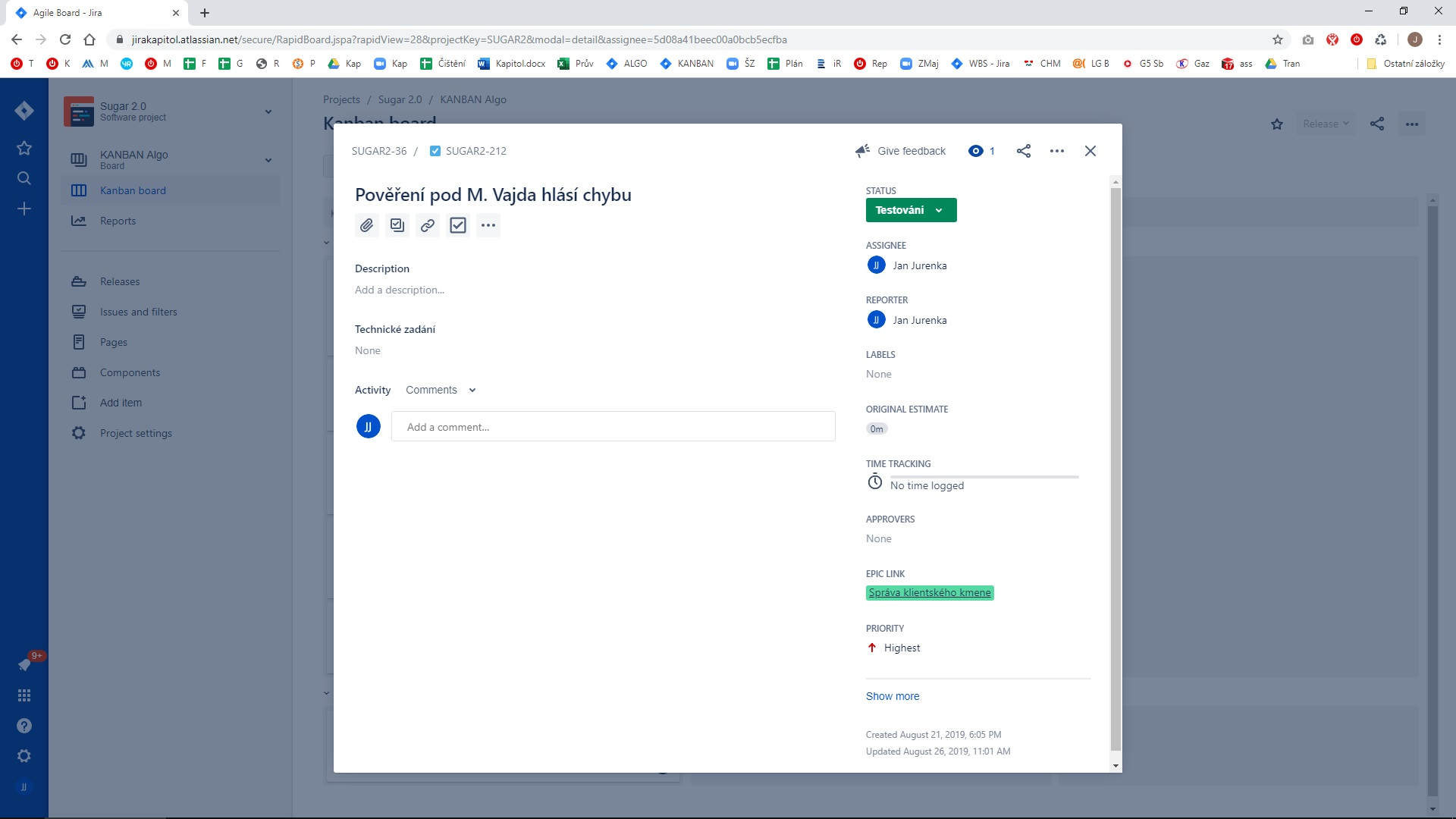Reload the page in the browser
Viewport: 1456px width, 819px height.
click(x=65, y=39)
